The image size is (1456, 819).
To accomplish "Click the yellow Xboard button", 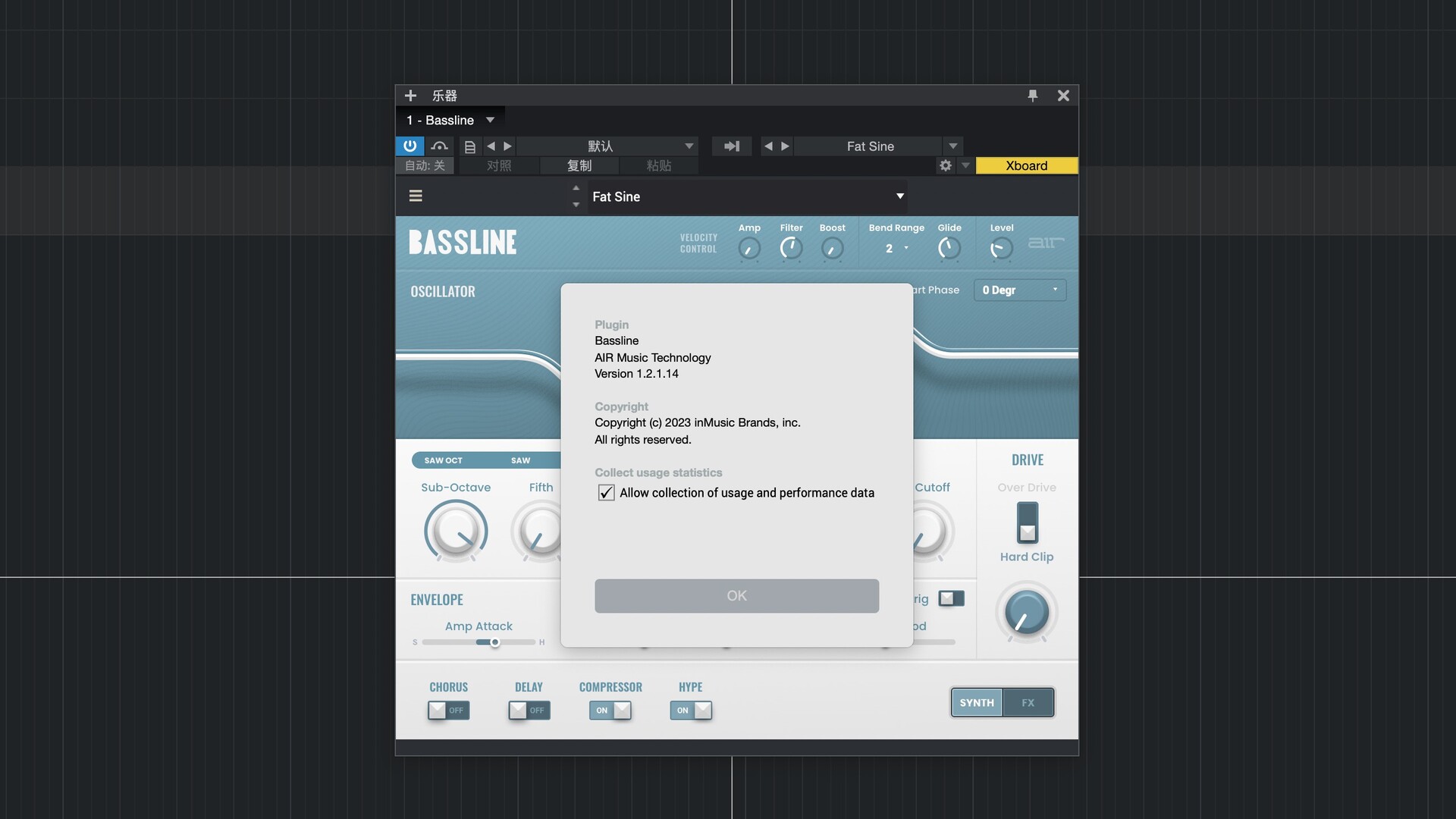I will point(1026,165).
